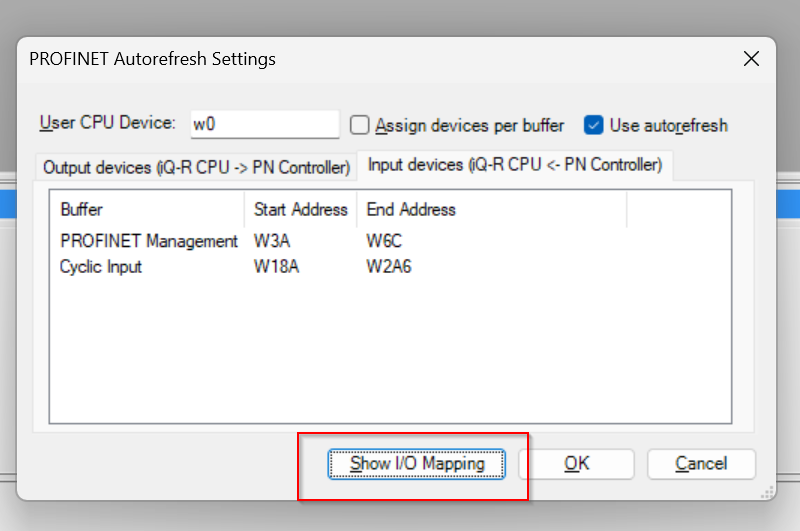Screen dimensions: 800x531
Task: Click start address W3A cell
Action: click(x=272, y=241)
